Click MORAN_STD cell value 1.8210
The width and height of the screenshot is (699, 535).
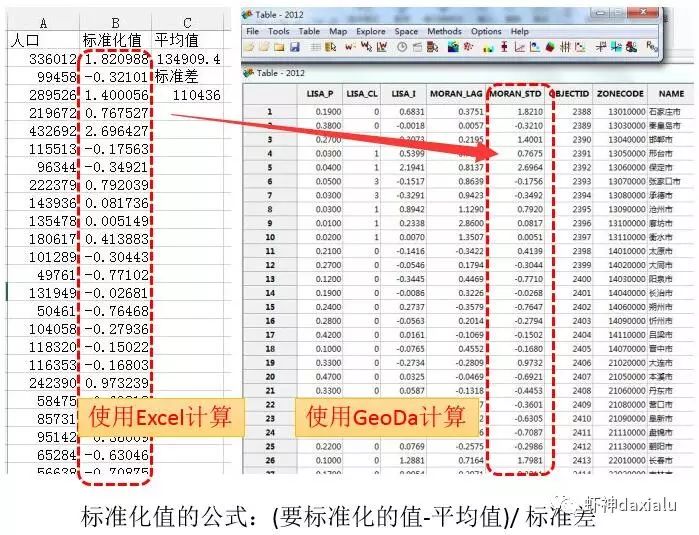[x=515, y=111]
